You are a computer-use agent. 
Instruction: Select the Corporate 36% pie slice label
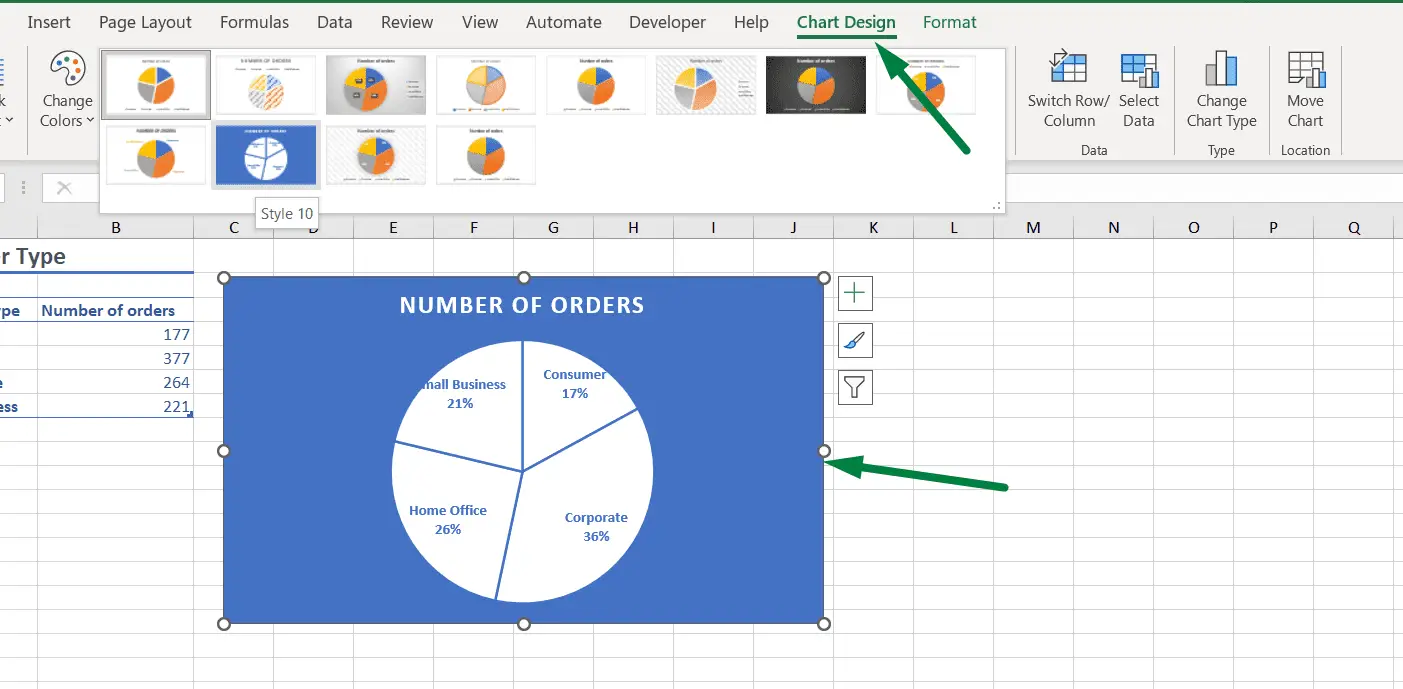(596, 527)
